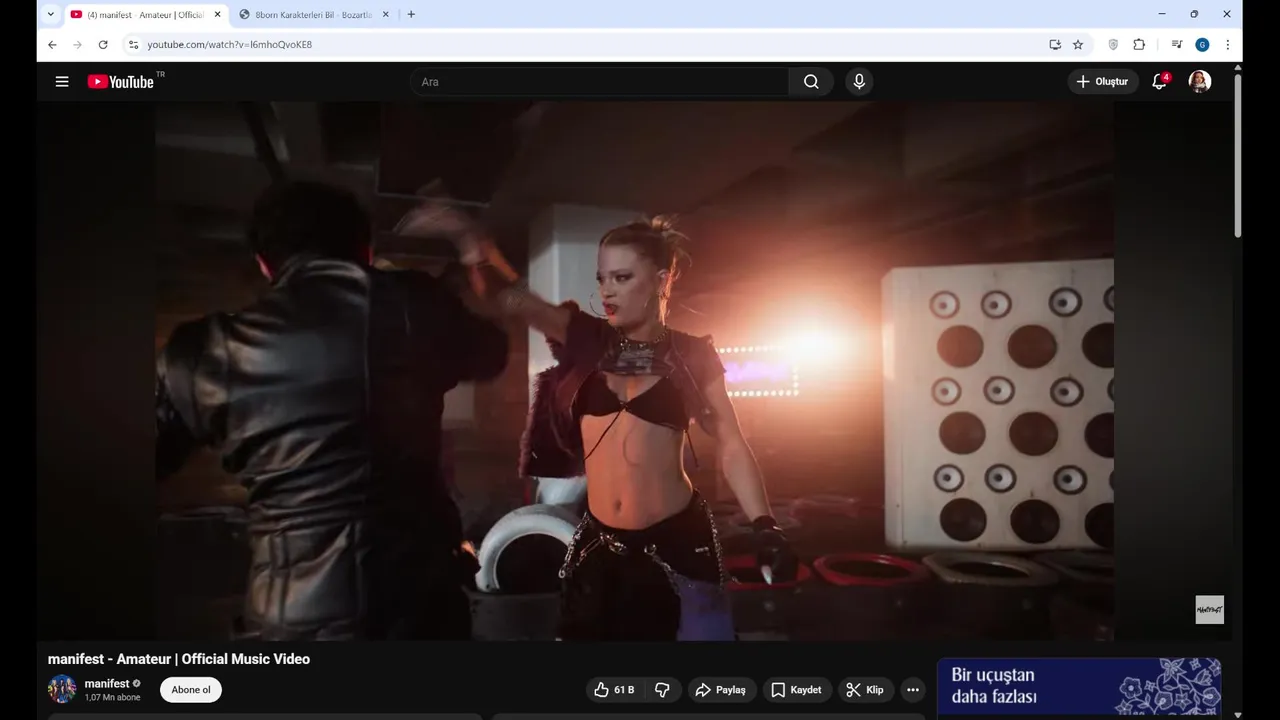Open the manifest channel name link

107,684
